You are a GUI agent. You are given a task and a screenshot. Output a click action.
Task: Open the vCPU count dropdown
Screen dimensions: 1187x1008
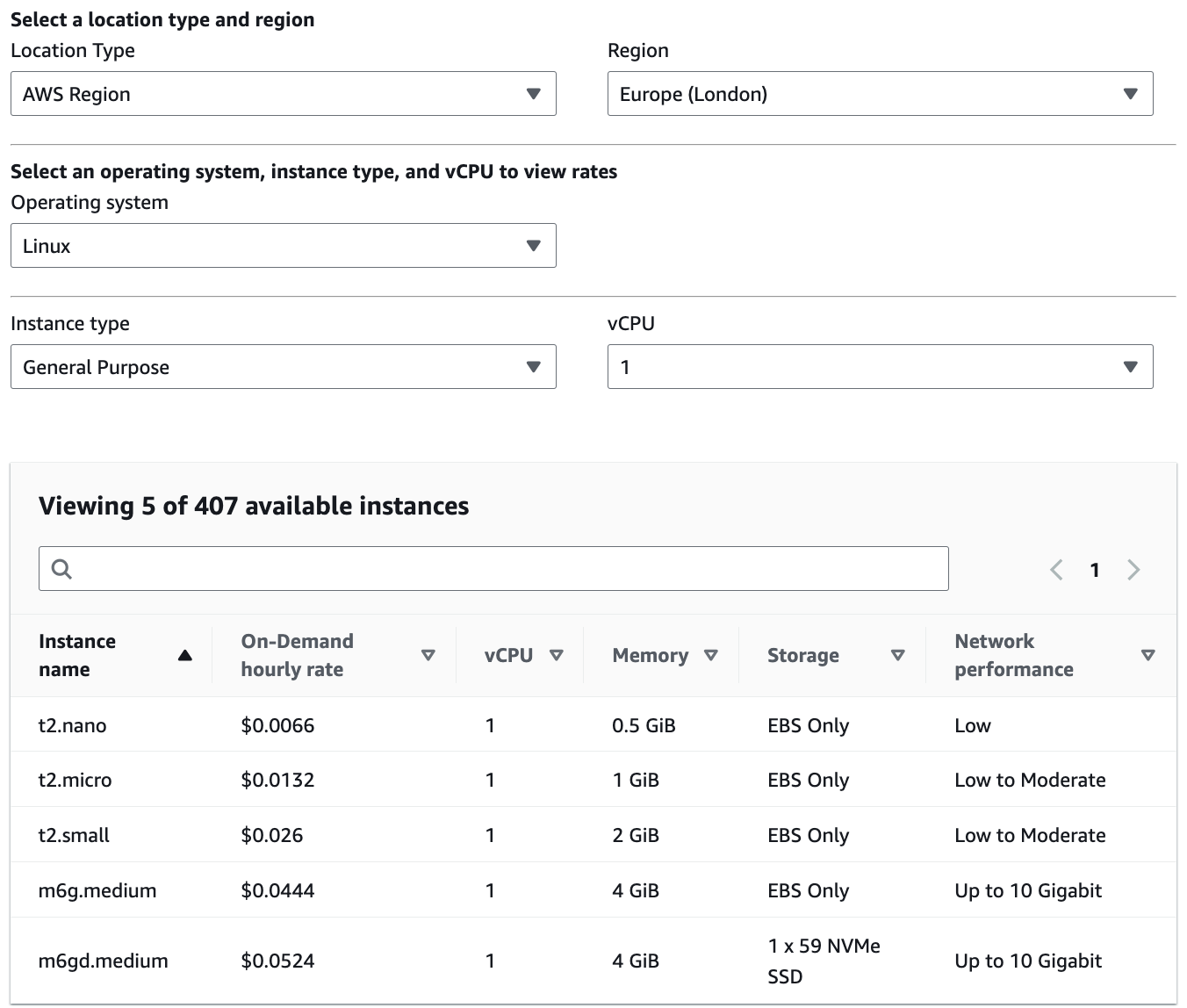(880, 366)
